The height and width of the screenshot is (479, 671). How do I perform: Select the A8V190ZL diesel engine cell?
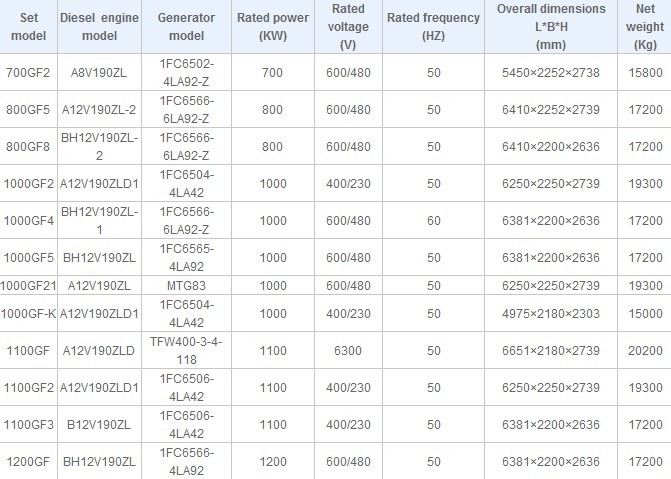pos(100,72)
